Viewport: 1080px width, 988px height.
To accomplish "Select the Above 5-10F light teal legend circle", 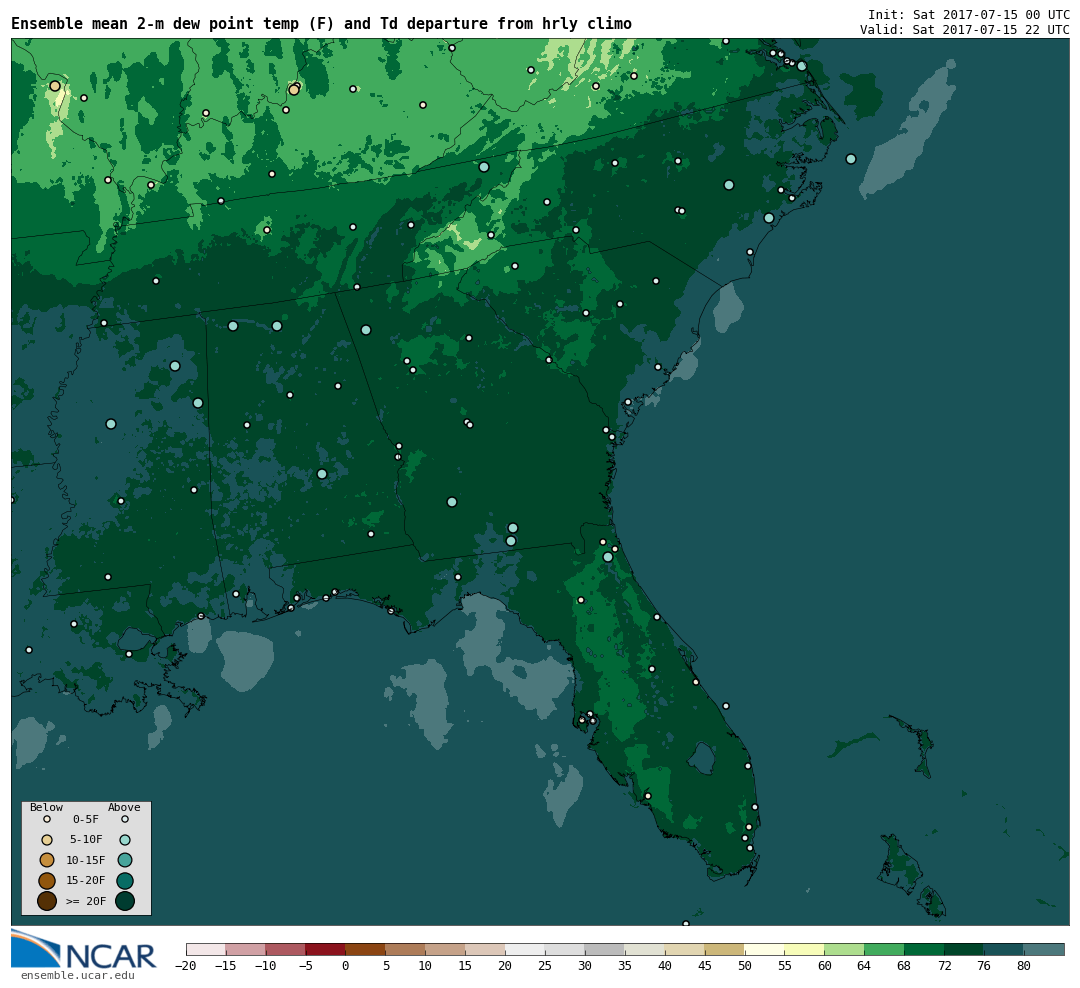I will click(125, 840).
